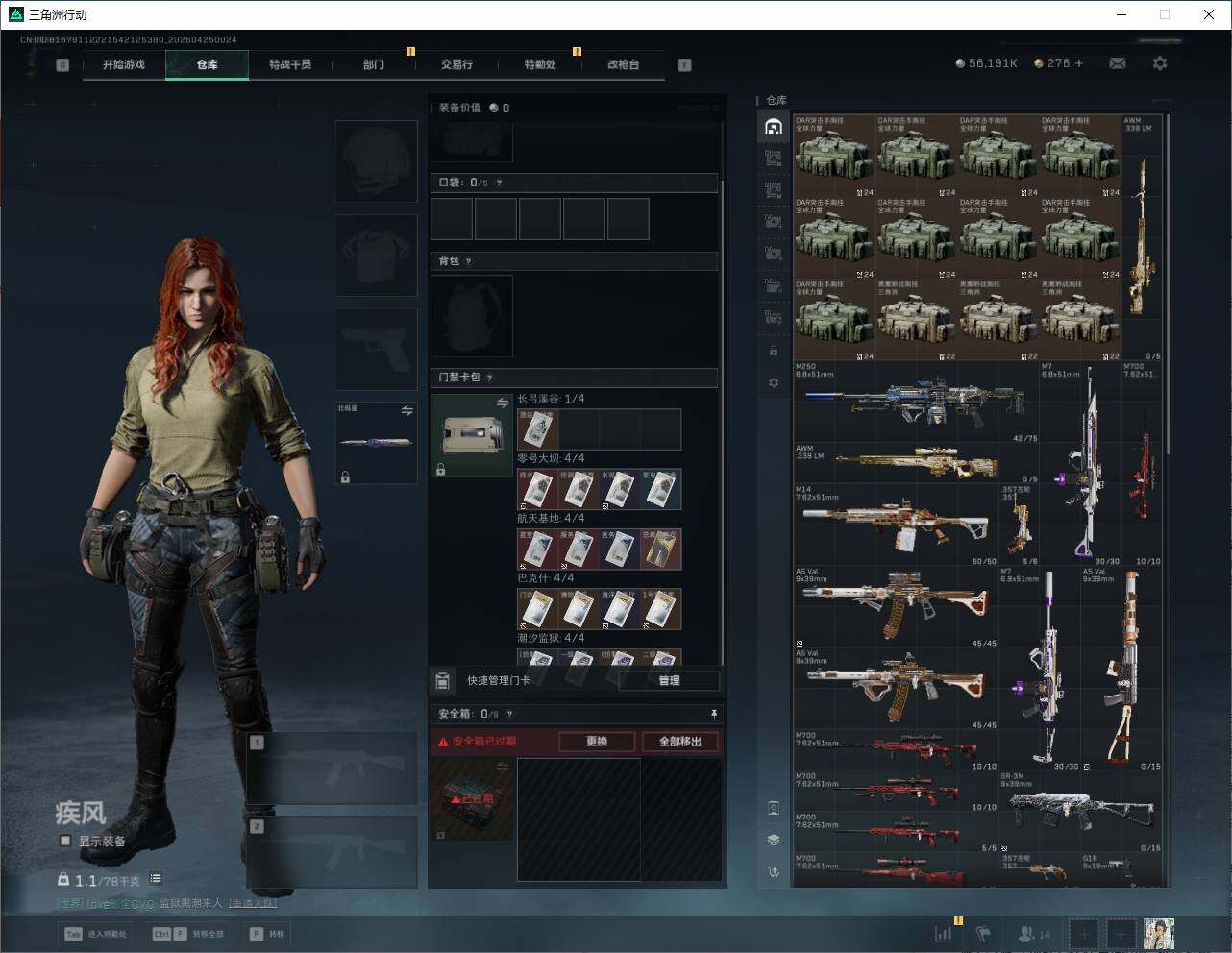Select the backpack equipment slot

[472, 316]
